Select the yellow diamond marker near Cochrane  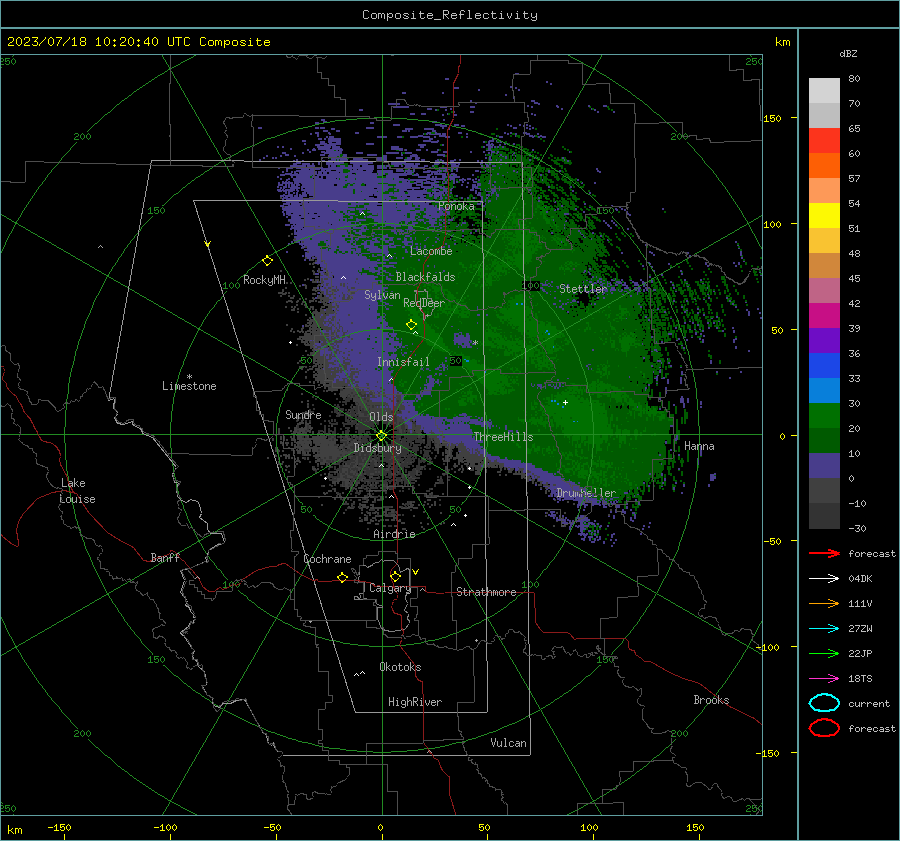(x=342, y=577)
